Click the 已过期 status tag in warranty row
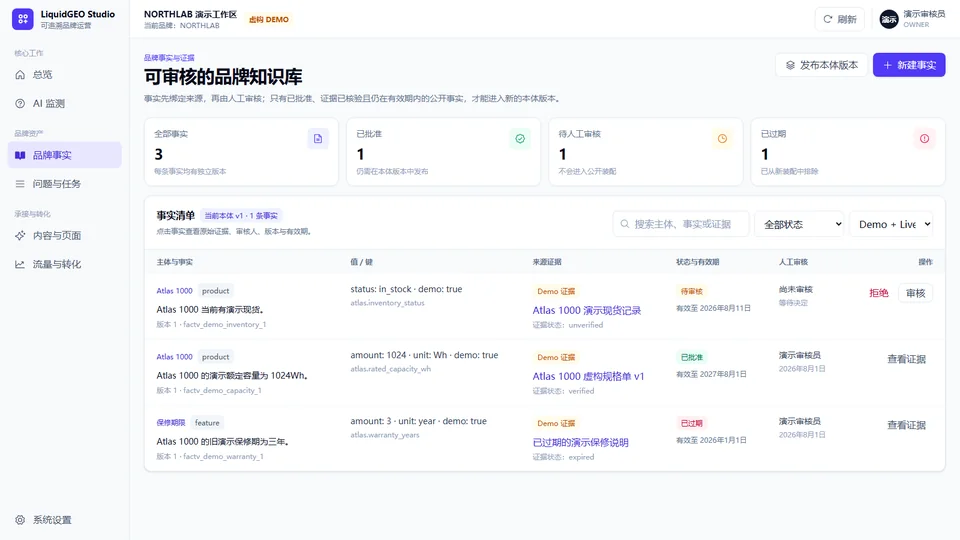The width and height of the screenshot is (960, 540). pyautogui.click(x=692, y=424)
